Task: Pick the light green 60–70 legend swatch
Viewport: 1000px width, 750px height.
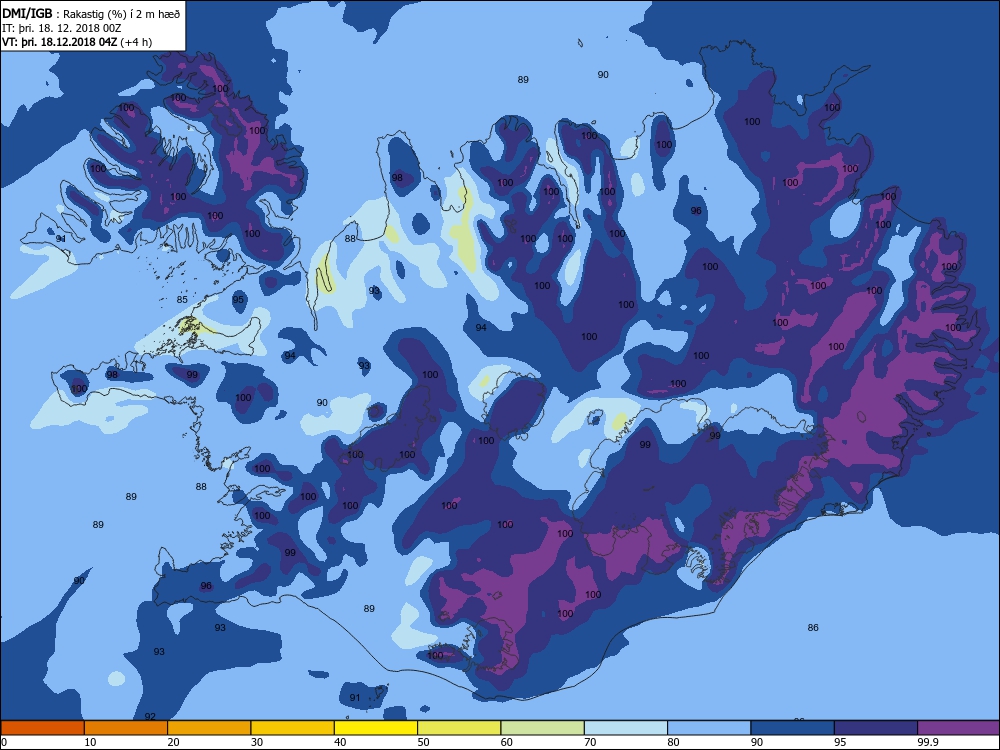Action: pyautogui.click(x=543, y=728)
